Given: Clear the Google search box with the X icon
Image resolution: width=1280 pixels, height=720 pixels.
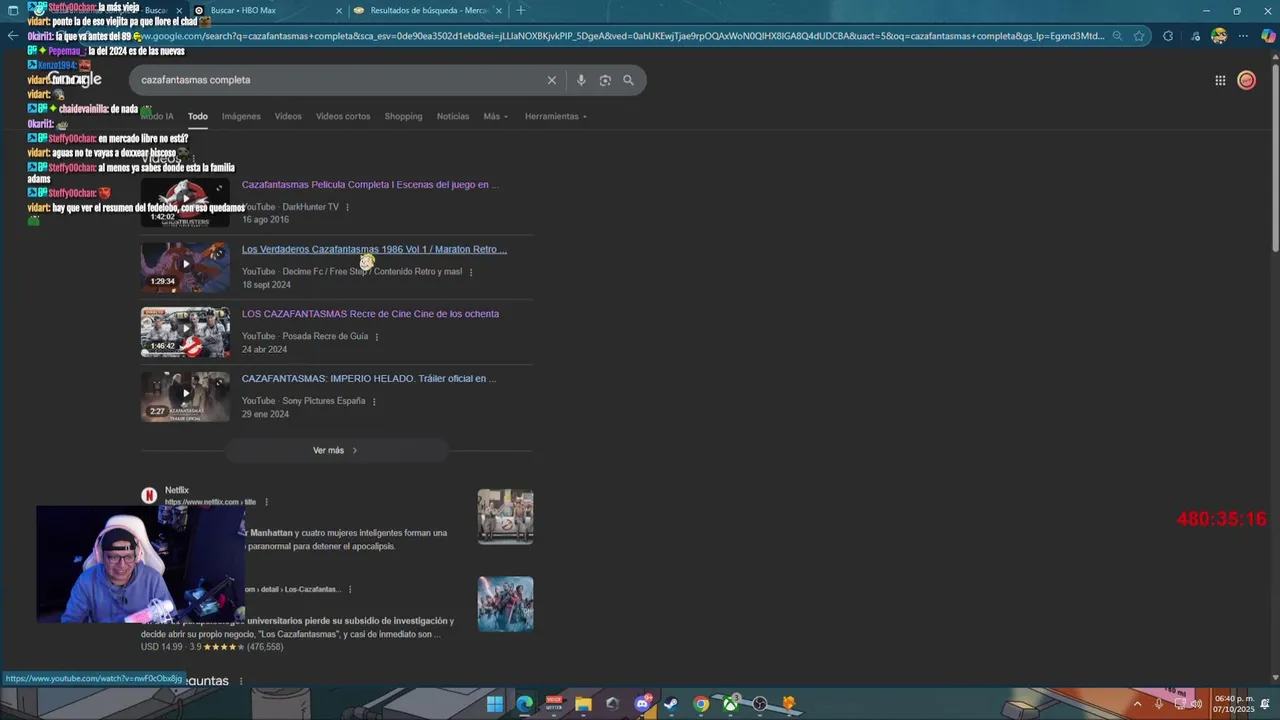Looking at the screenshot, I should coord(551,80).
